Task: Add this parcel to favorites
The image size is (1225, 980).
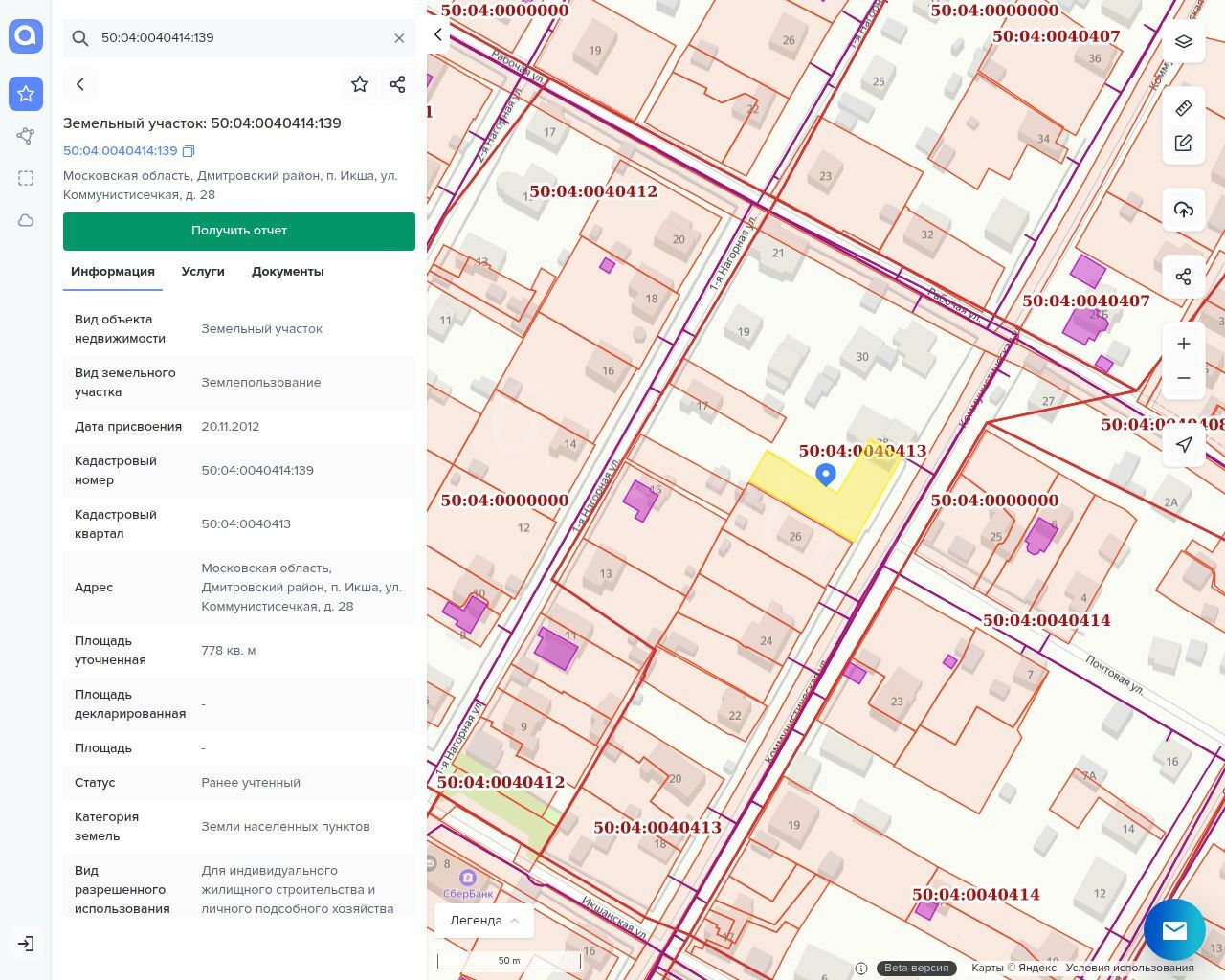Action: pyautogui.click(x=360, y=84)
